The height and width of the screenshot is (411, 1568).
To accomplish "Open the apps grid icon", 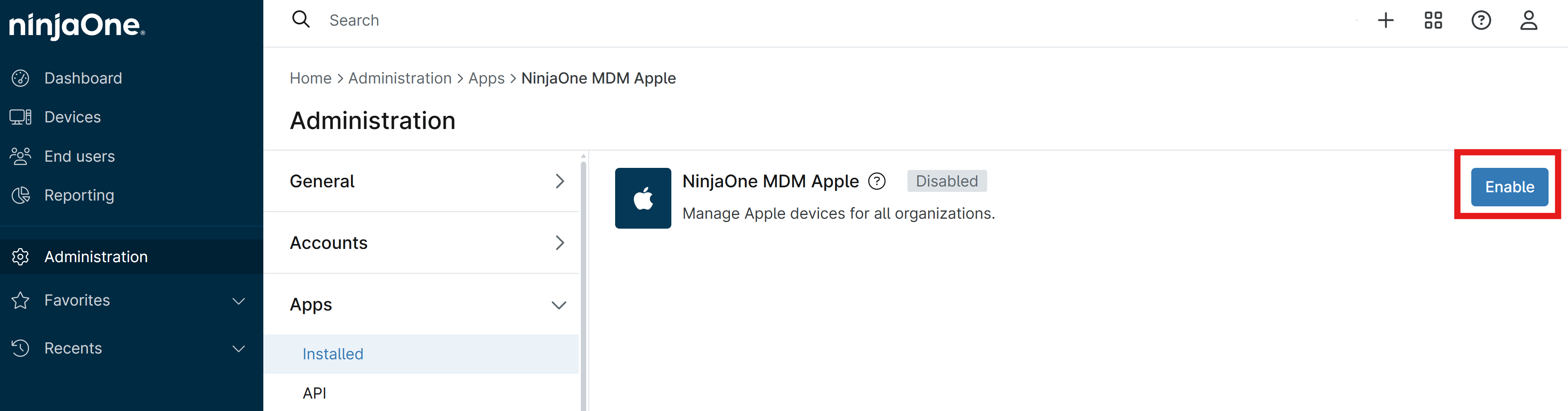I will point(1433,20).
